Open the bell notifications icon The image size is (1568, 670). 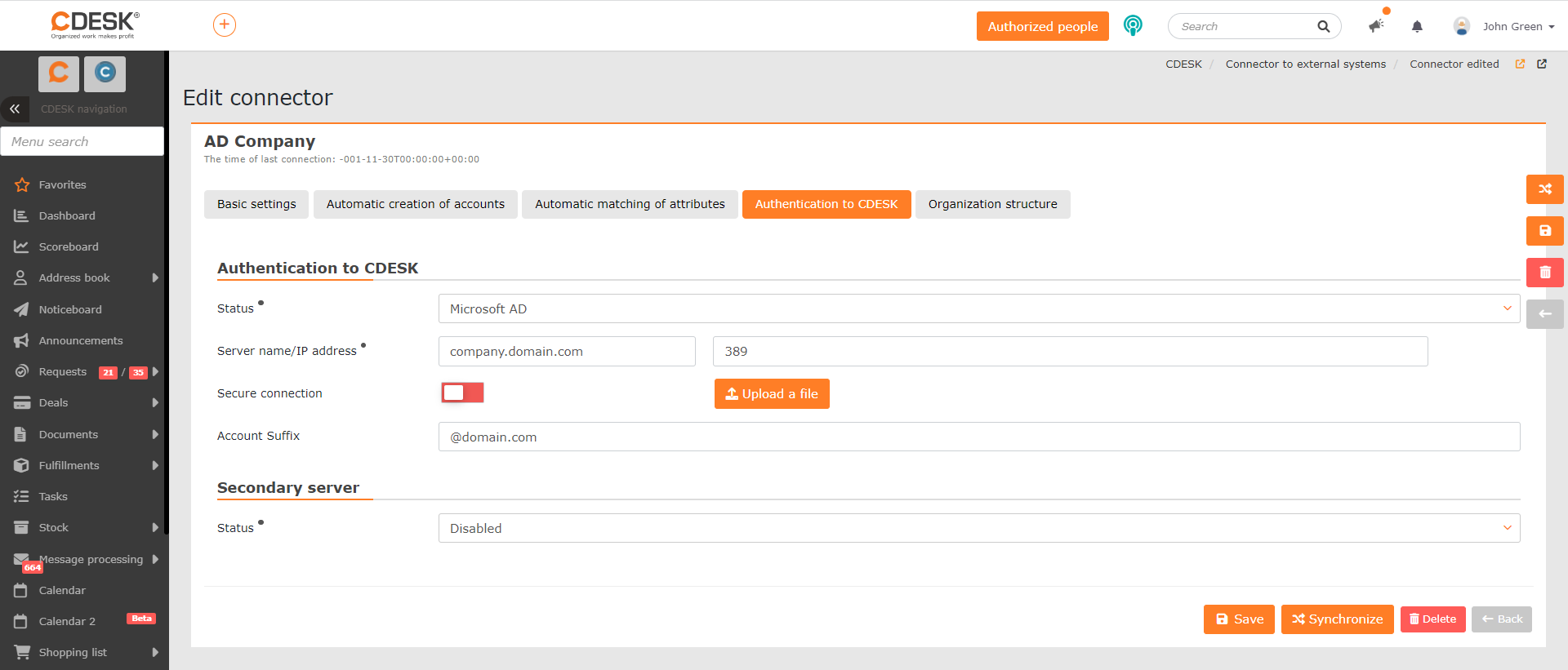pos(1417,26)
